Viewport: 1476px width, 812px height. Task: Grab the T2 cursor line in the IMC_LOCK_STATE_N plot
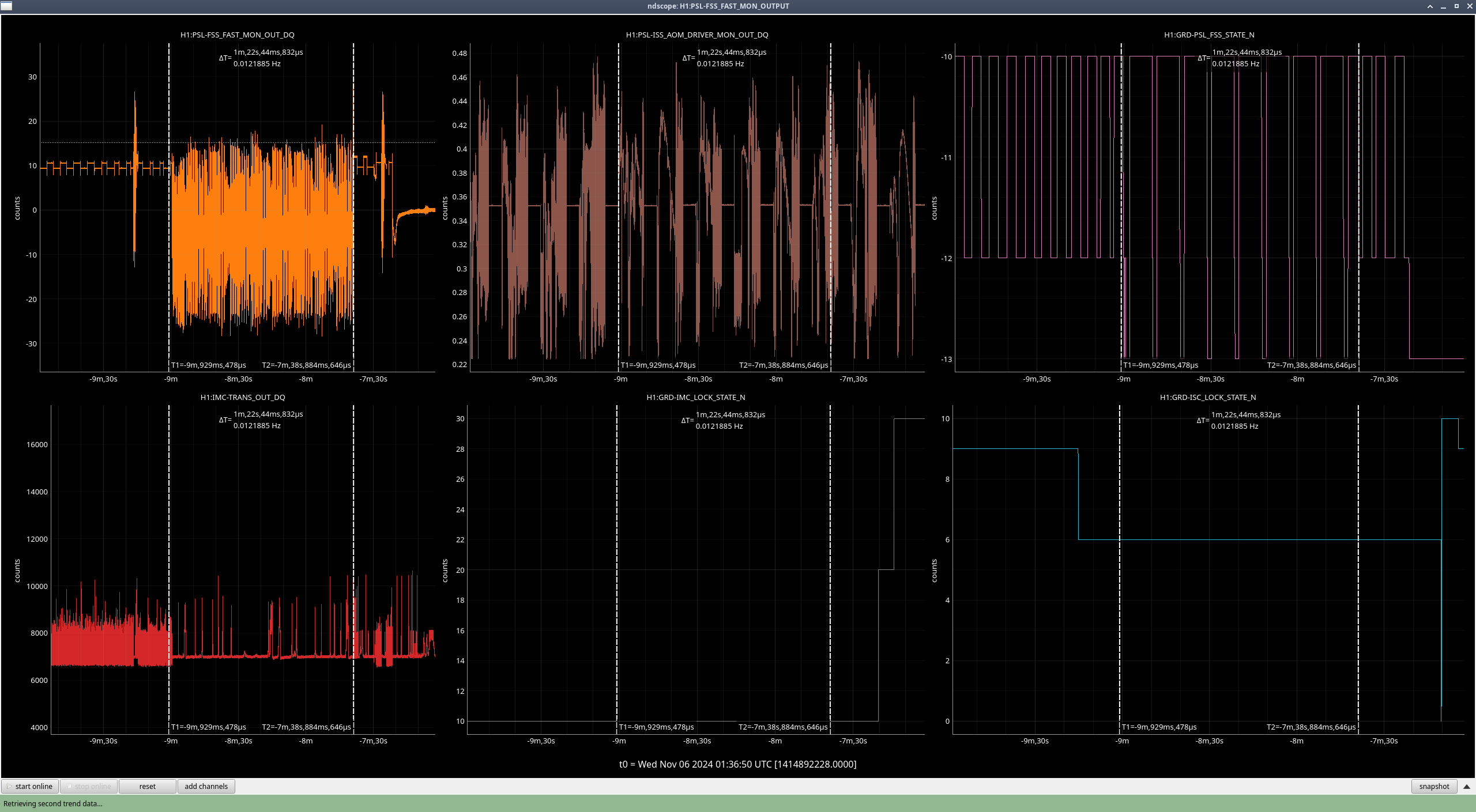click(x=830, y=569)
